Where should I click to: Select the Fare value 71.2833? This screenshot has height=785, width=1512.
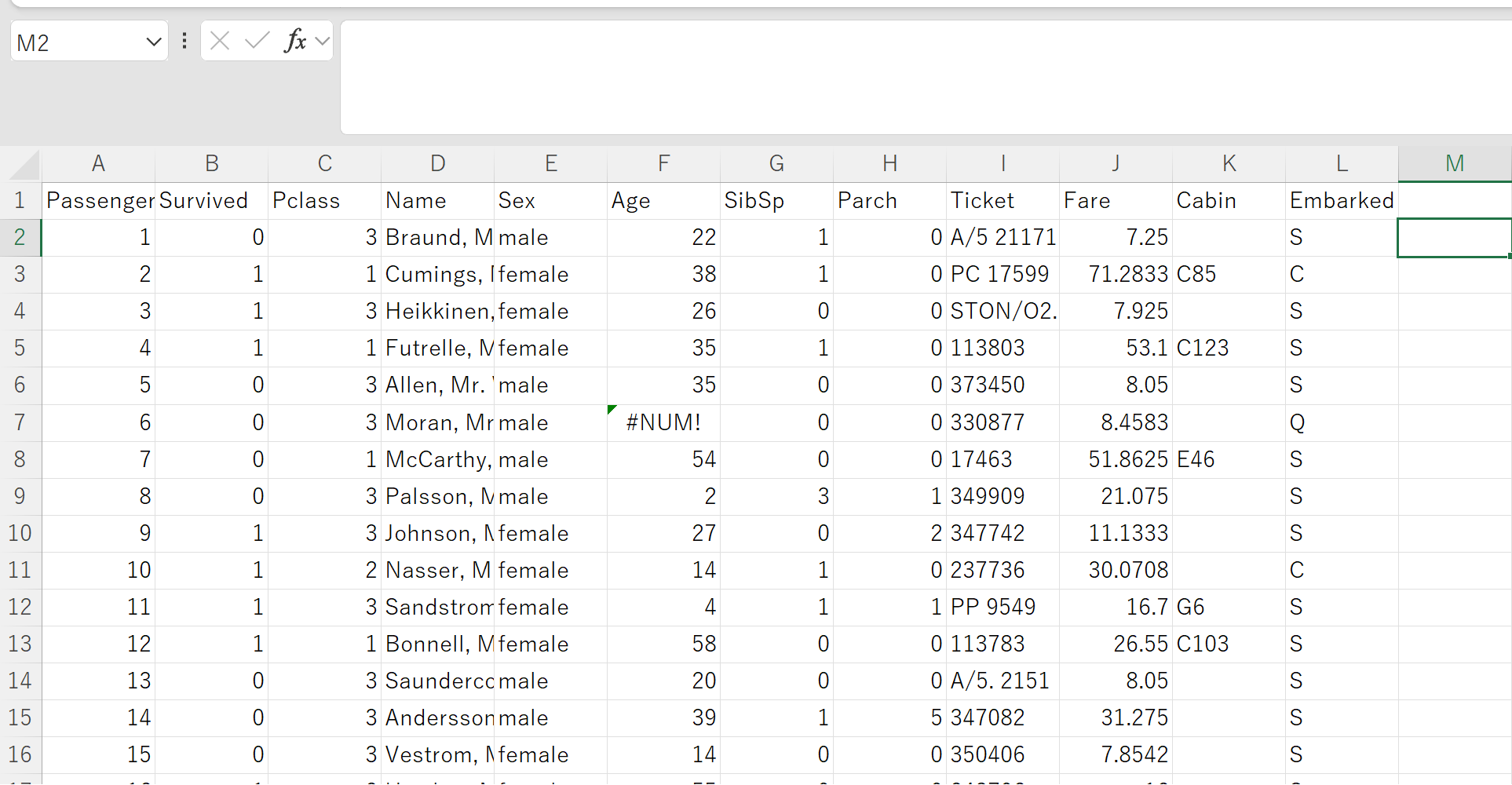1116,274
